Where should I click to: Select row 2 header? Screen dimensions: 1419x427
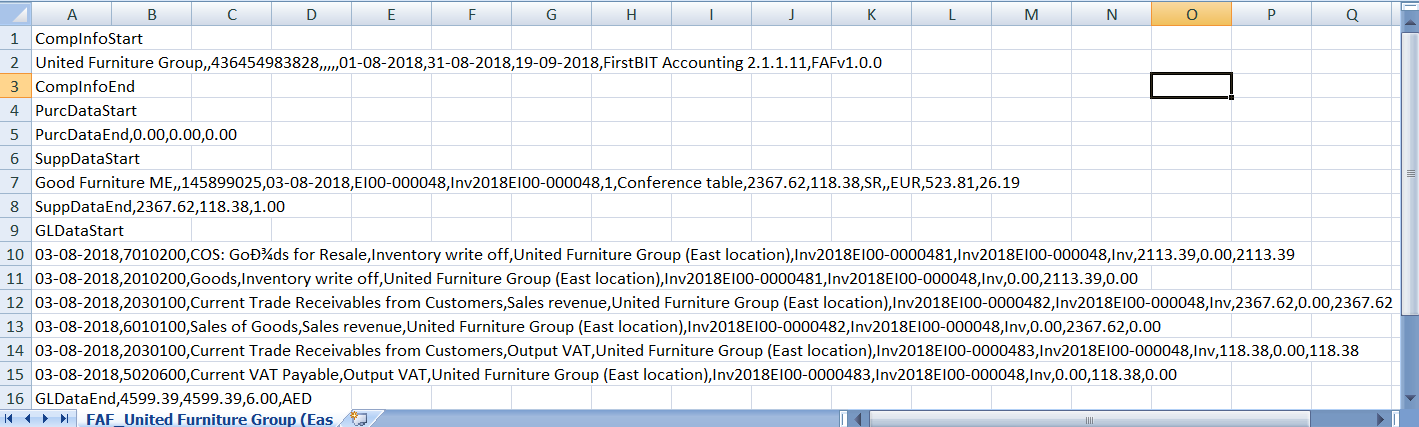point(15,62)
